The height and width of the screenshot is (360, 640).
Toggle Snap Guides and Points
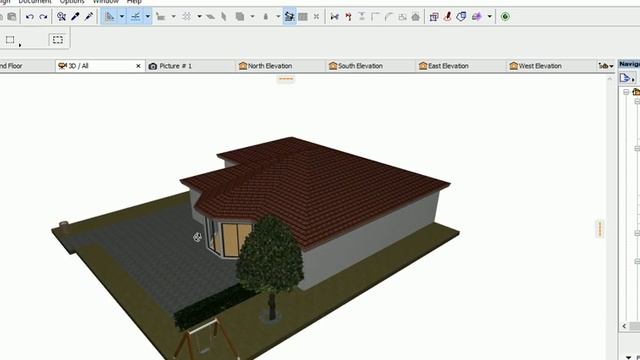coord(135,17)
